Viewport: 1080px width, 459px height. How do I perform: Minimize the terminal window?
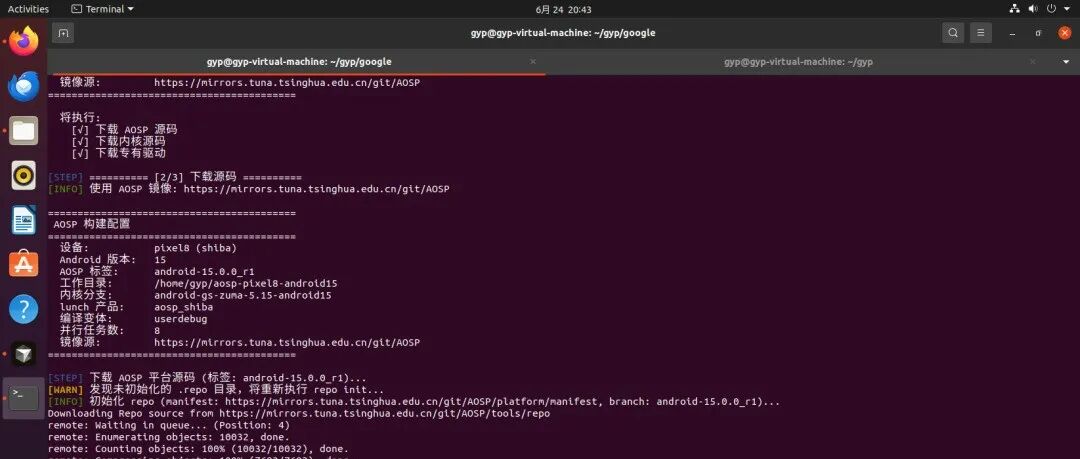coord(1013,32)
